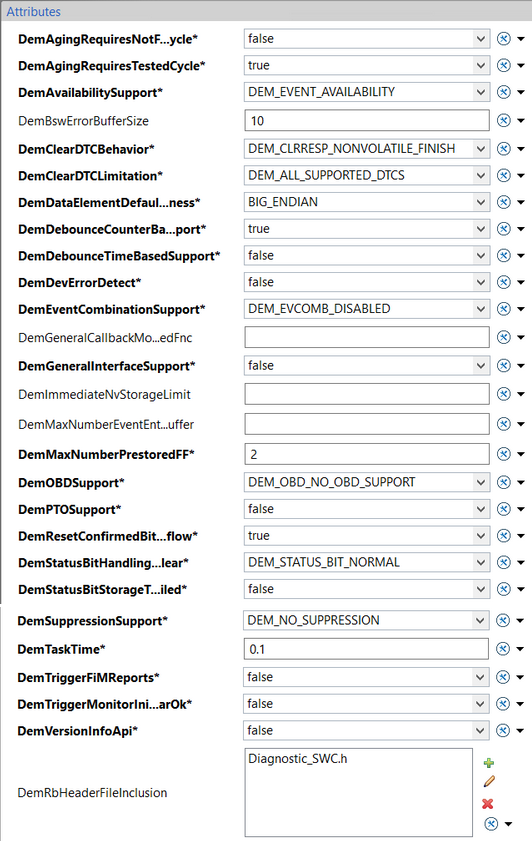Click the red X delete icon beside Diagnostic_SWC.h

487,803
